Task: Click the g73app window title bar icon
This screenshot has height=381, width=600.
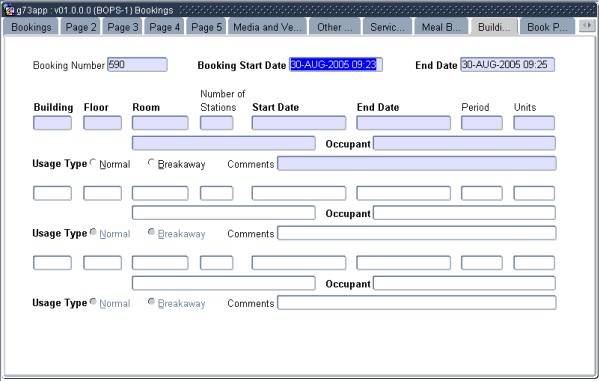Action: 8,10
